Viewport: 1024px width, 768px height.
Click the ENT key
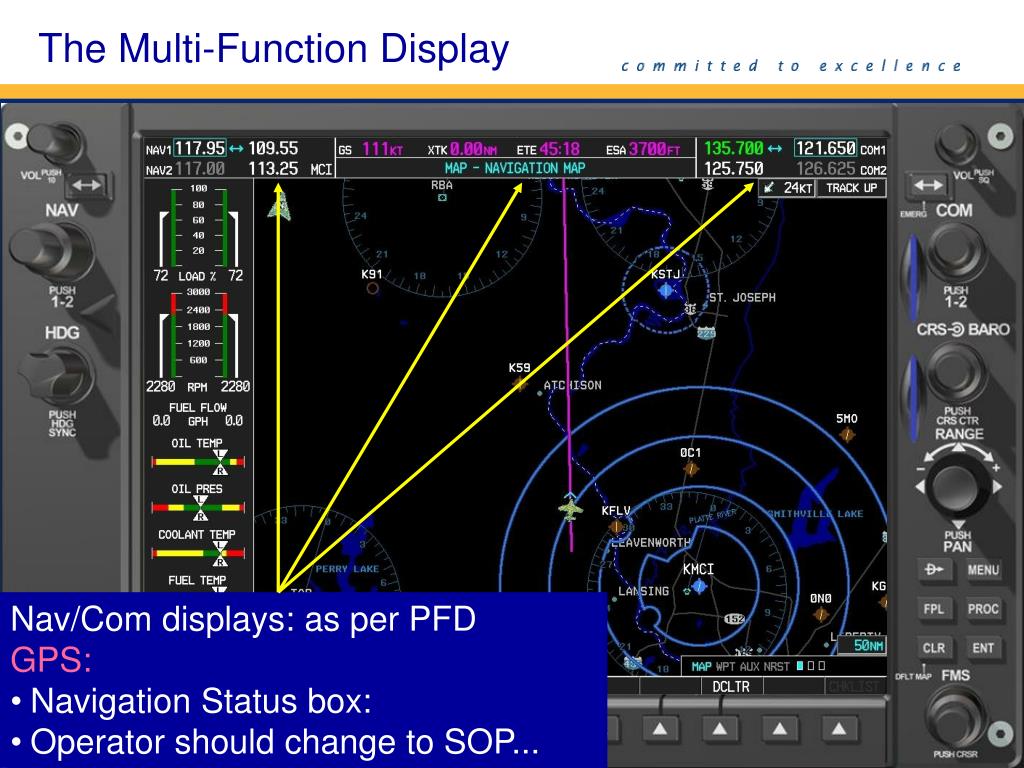(983, 648)
